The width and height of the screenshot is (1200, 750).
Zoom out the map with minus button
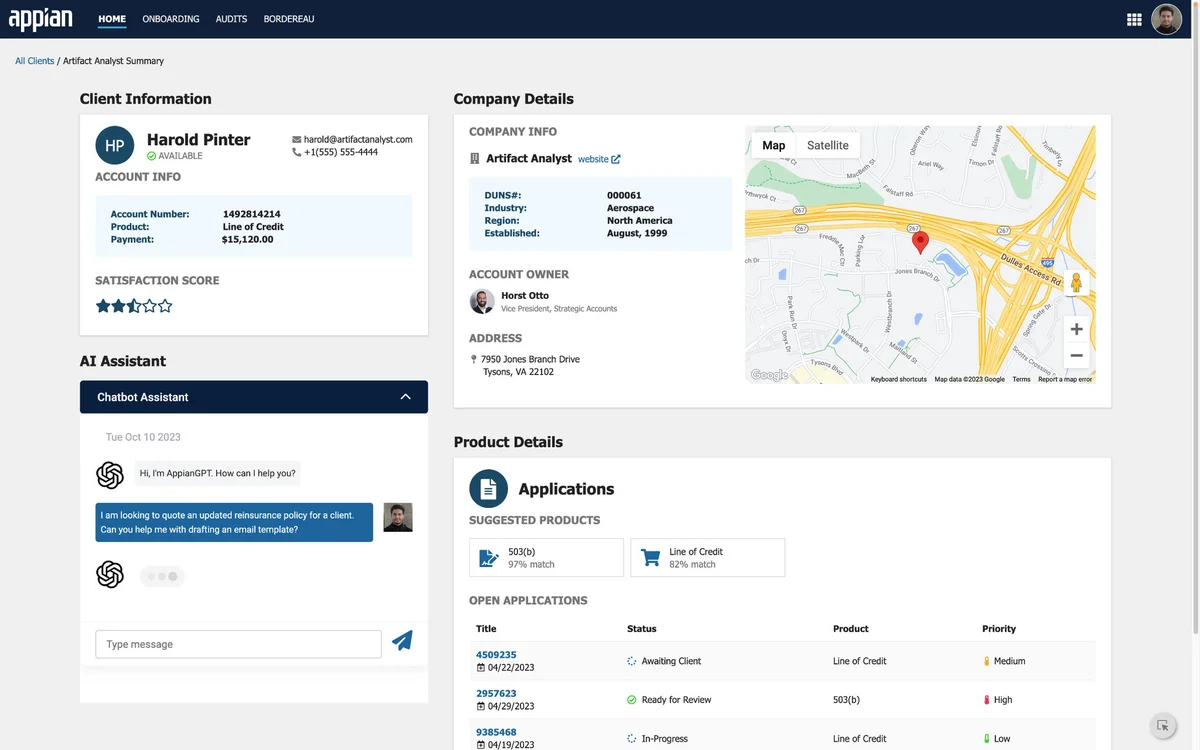click(x=1076, y=355)
